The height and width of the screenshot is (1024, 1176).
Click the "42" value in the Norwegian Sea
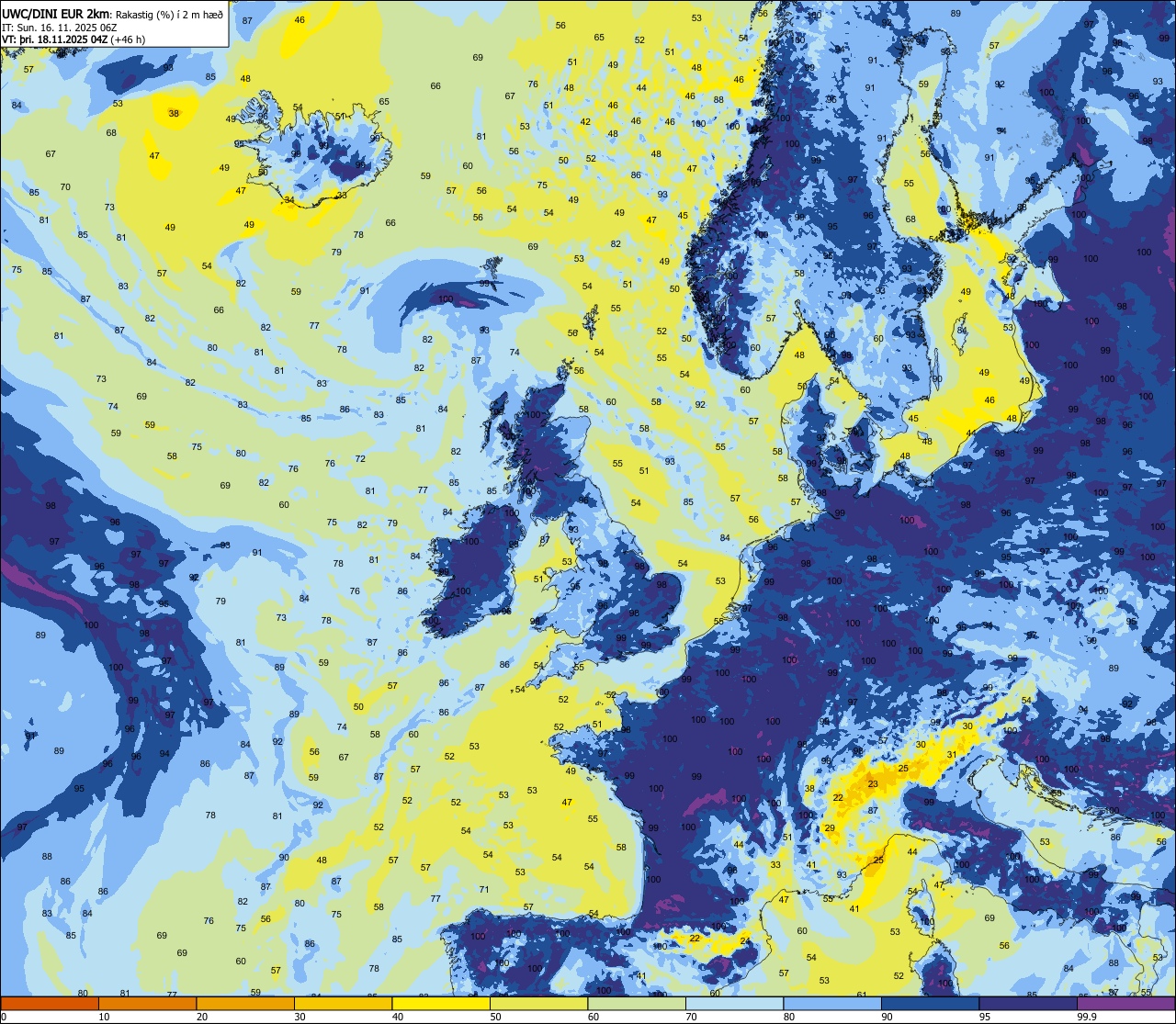pos(585,122)
